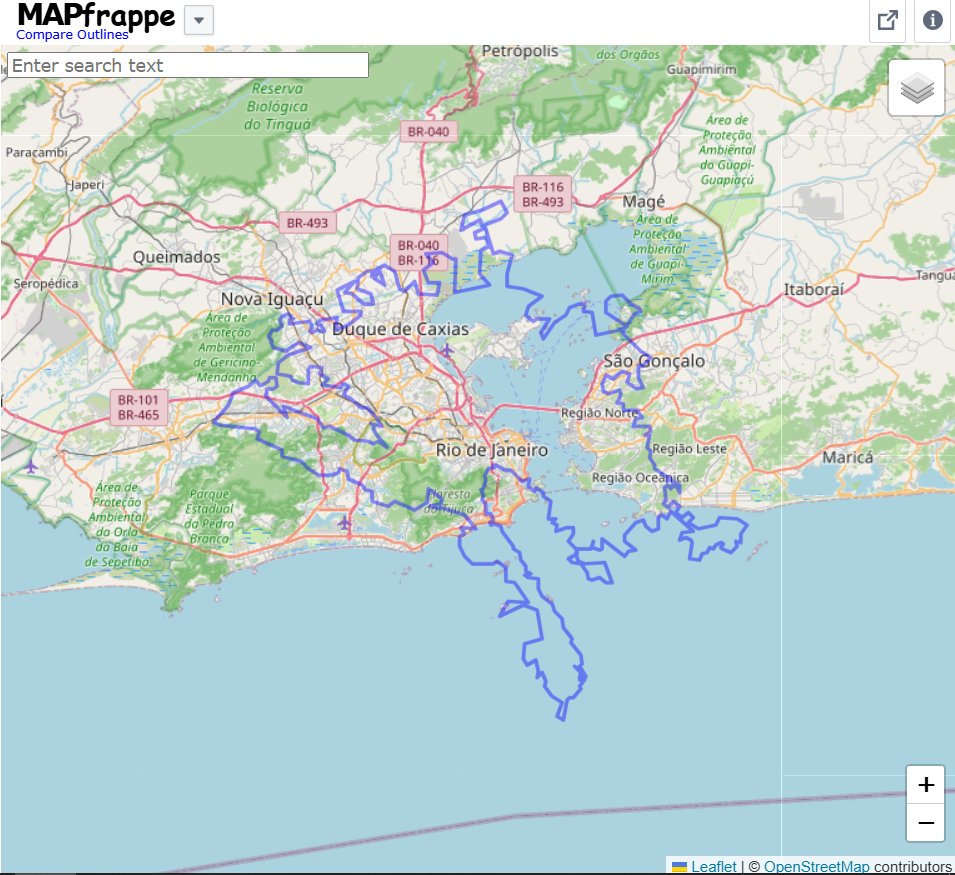
Task: Open the map layers control icon
Action: pos(917,88)
